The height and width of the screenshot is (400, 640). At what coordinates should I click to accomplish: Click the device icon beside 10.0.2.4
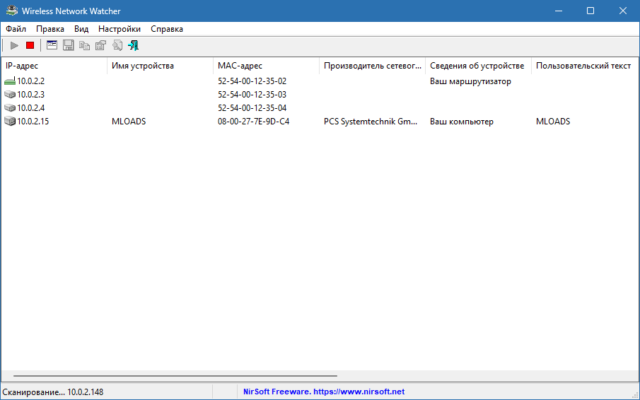tap(10, 108)
